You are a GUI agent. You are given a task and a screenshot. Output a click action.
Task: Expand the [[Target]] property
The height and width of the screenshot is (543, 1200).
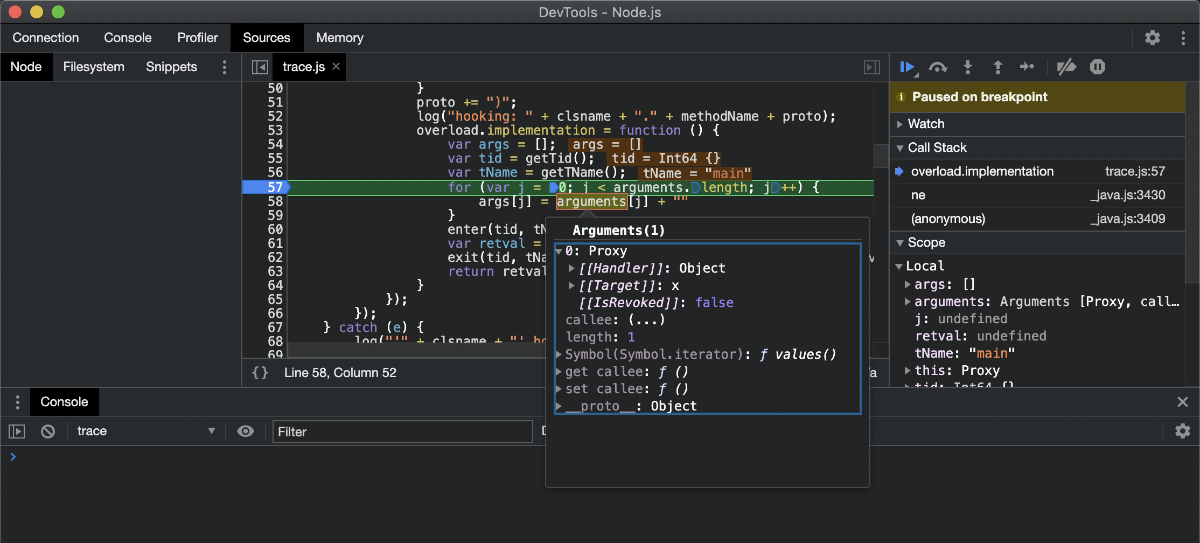point(572,285)
